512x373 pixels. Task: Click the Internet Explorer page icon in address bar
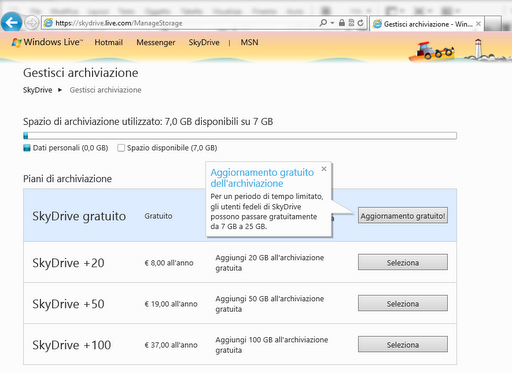pos(48,23)
